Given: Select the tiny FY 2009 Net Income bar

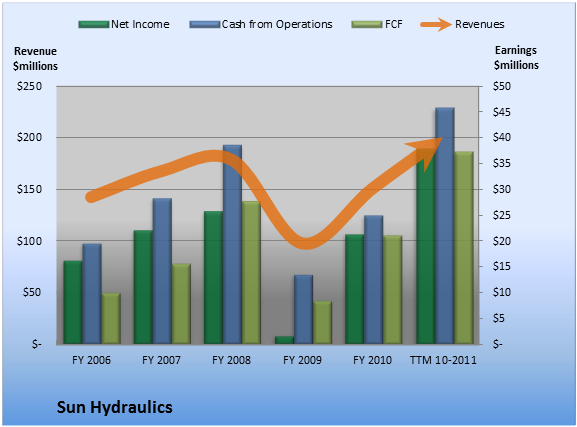Looking at the screenshot, I should [284, 340].
